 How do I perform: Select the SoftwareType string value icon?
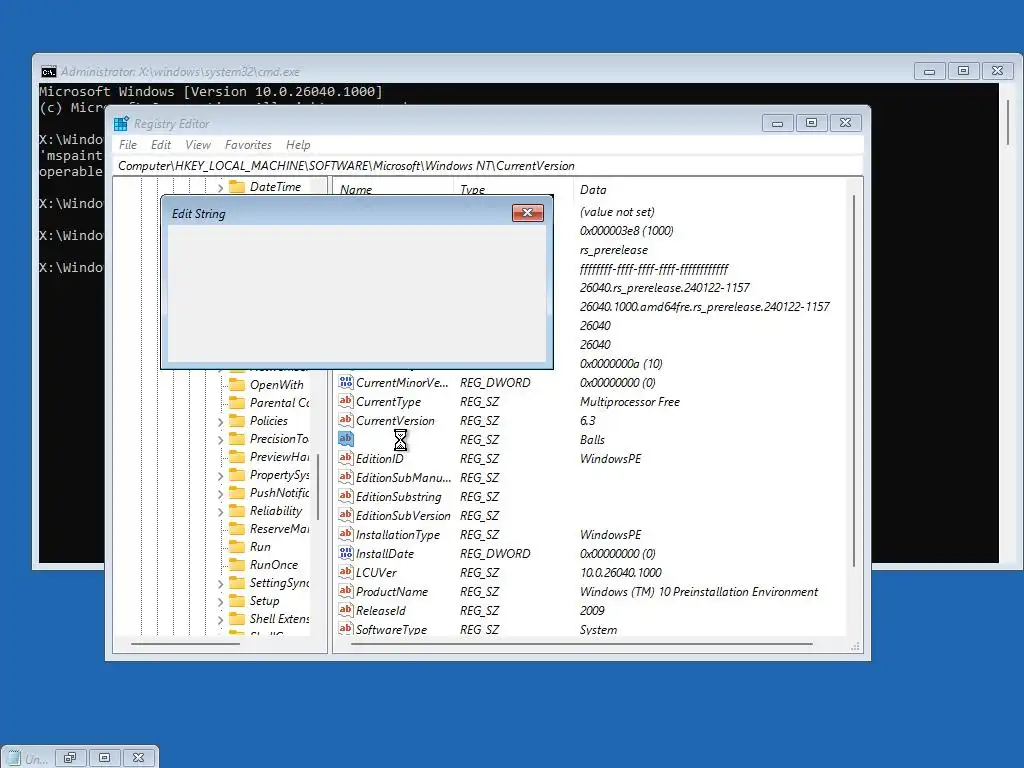coord(345,629)
